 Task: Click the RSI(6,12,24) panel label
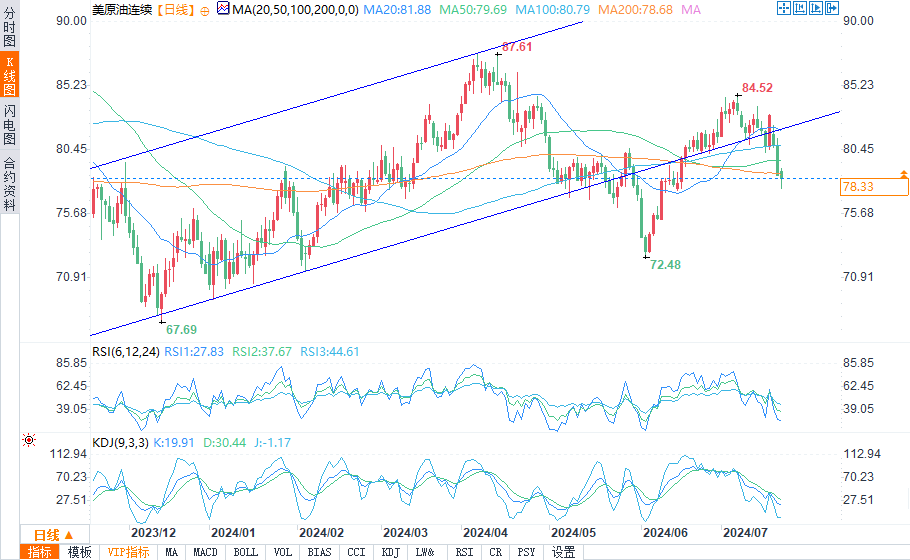click(125, 352)
